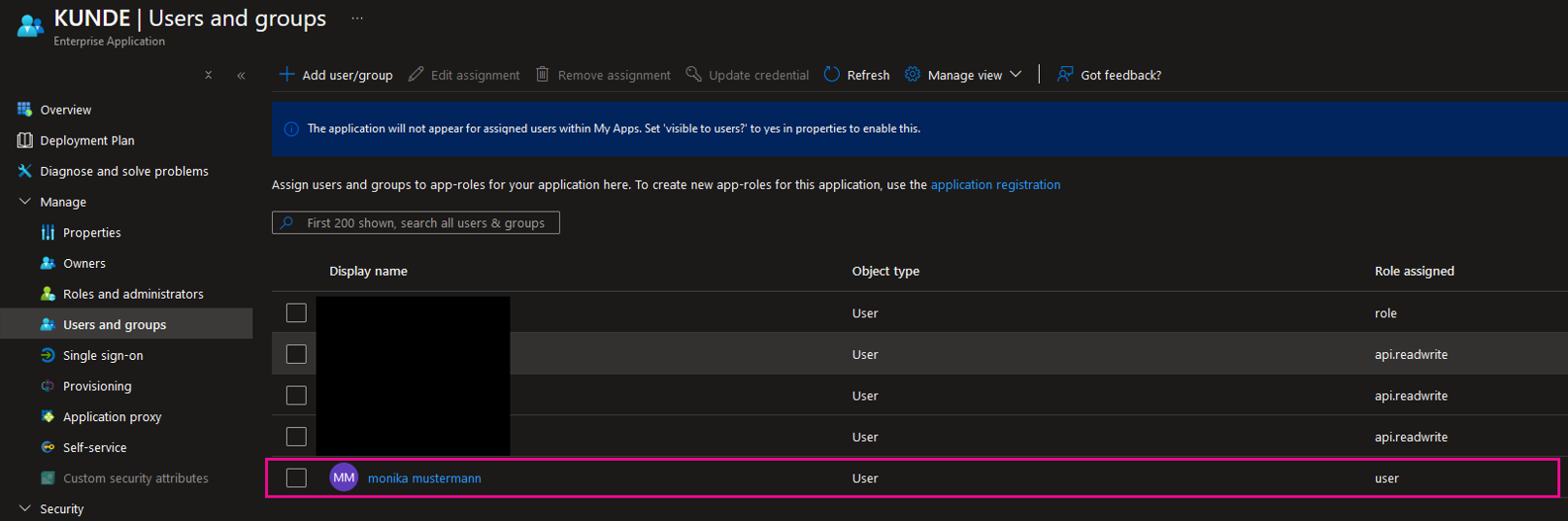Click the Diagnose and solve problems icon
1568x521 pixels.
point(25,171)
